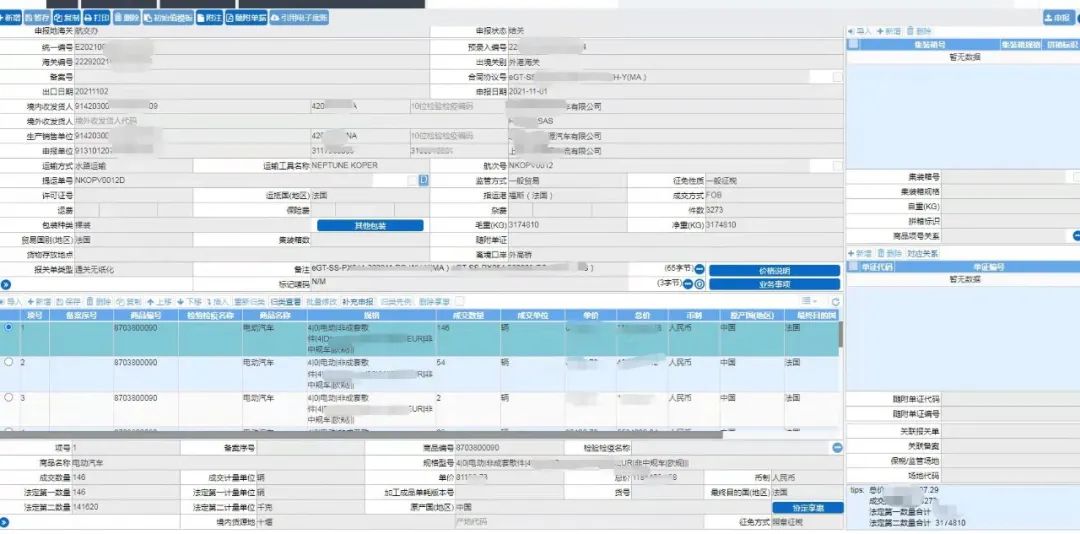Expand the blue arrow beside 标记唛码 row
This screenshot has width=1080, height=534.
pyautogui.click(x=5, y=284)
